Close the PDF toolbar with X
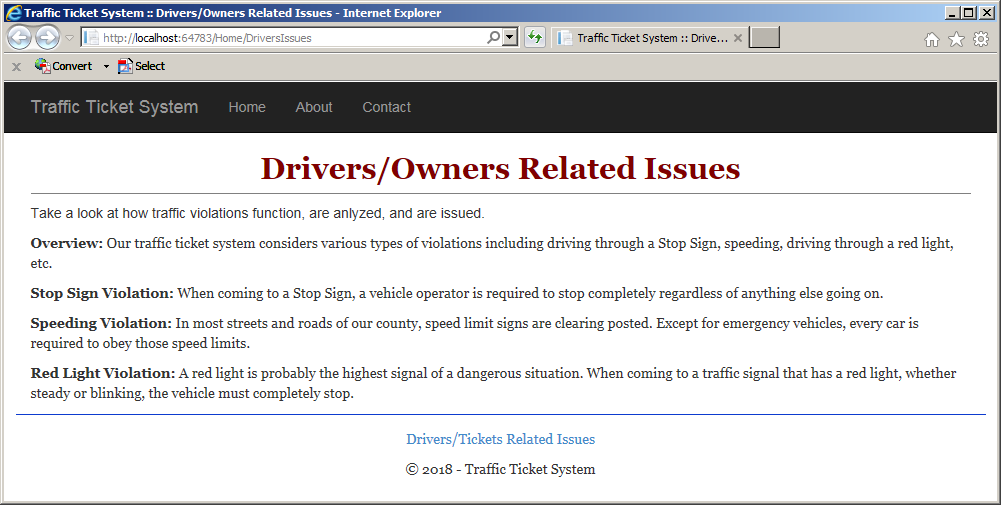 (x=17, y=66)
